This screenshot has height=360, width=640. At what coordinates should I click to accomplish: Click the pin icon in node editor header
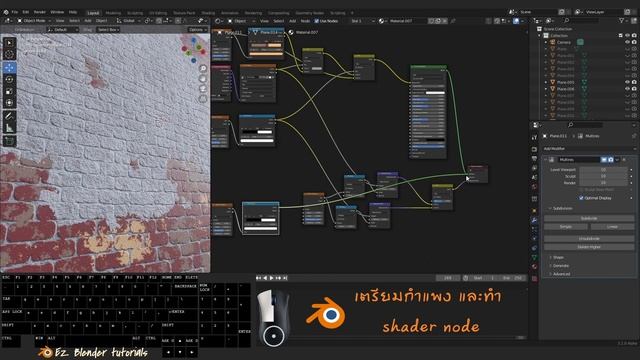453,21
